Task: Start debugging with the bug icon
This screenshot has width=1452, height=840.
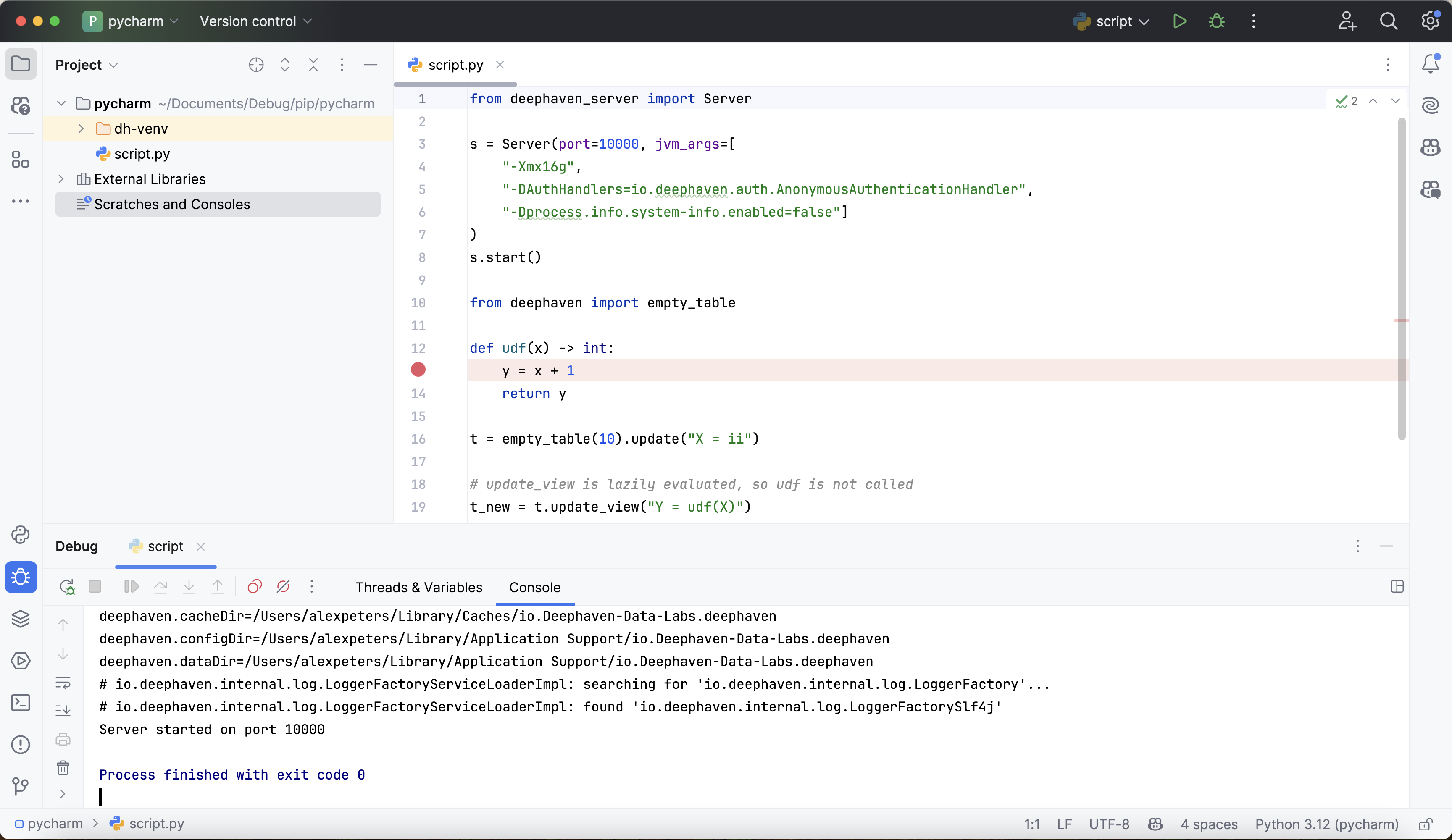Action: pos(1216,21)
